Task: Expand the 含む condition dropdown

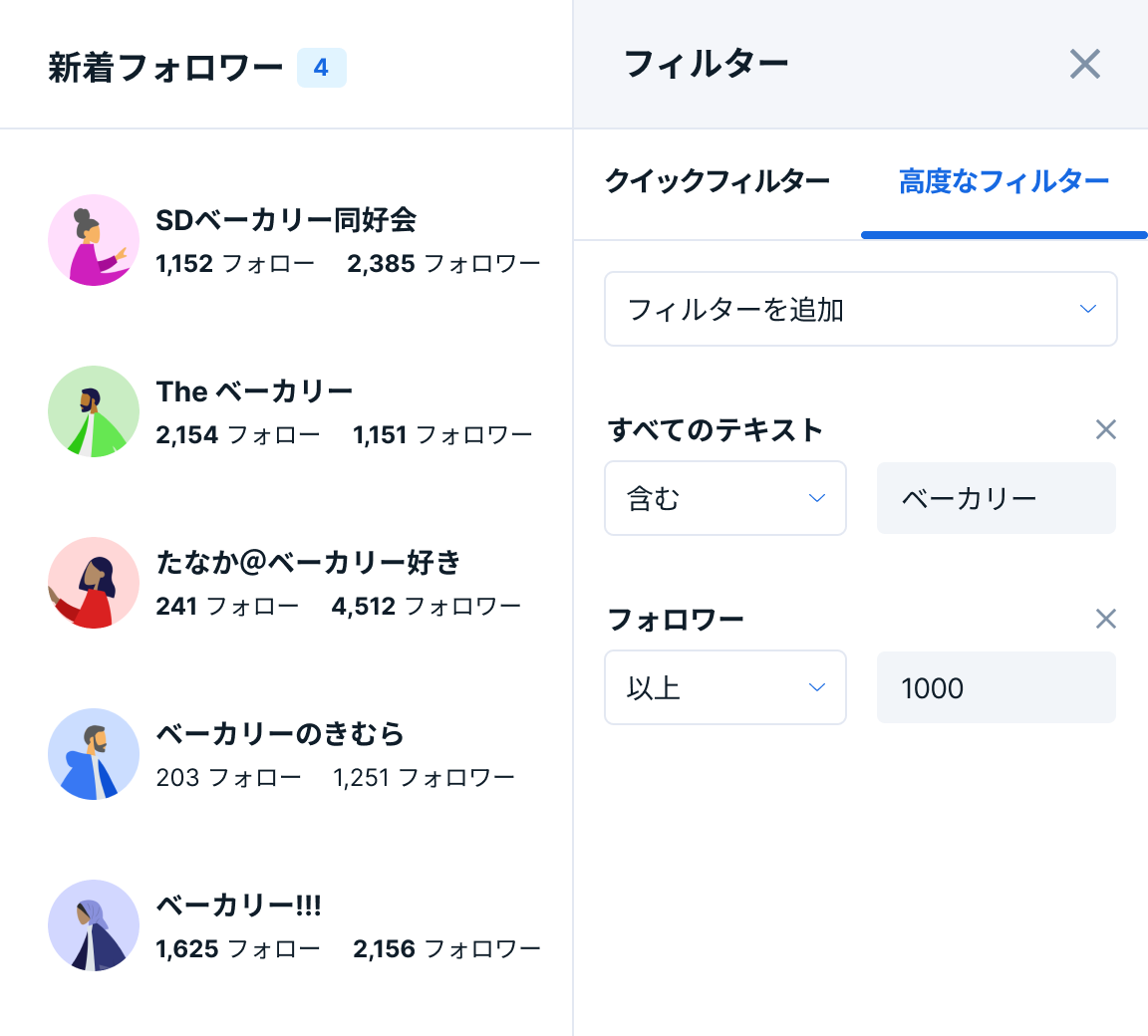Action: tap(724, 498)
